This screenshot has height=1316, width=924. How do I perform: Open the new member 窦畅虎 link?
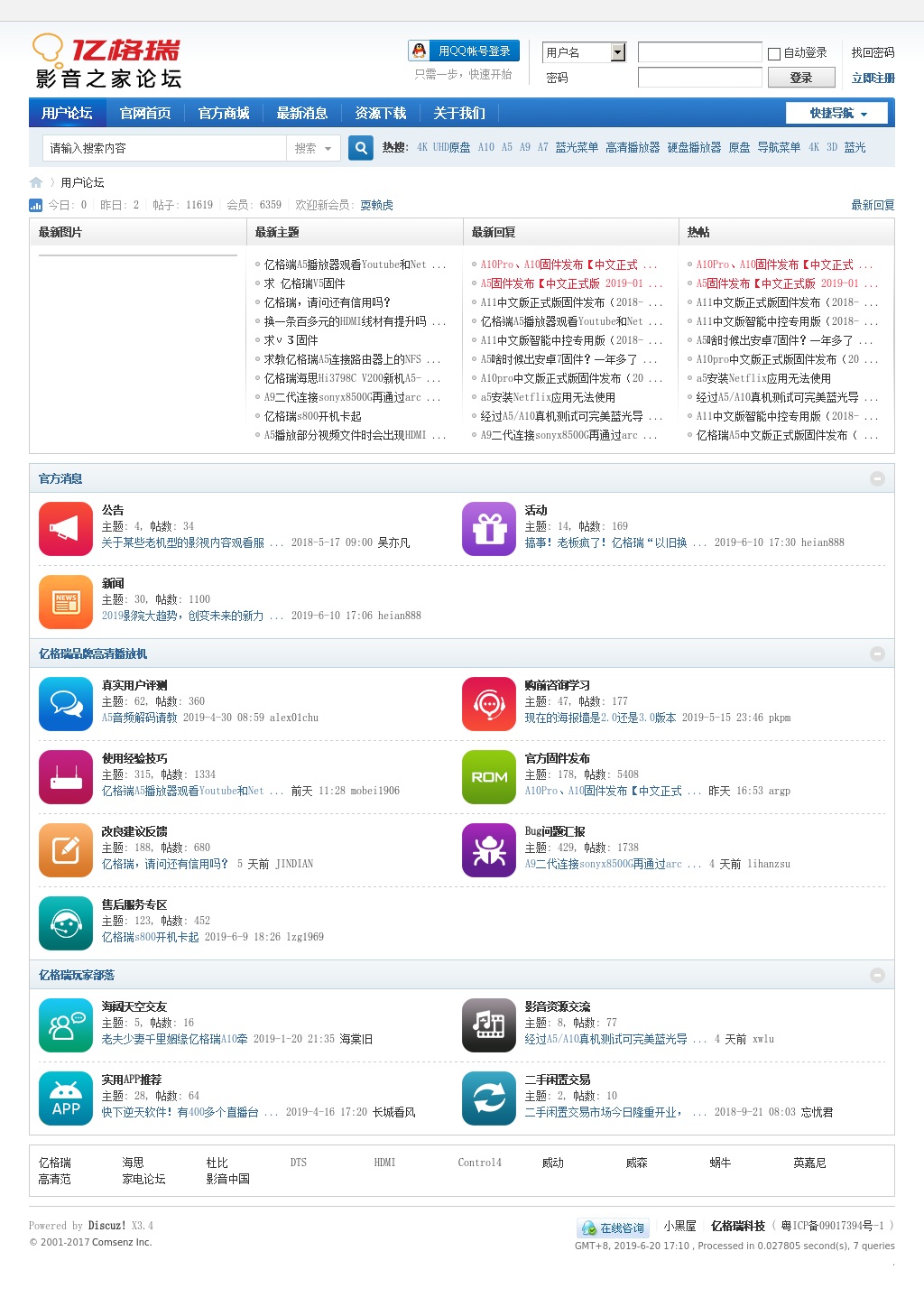(376, 205)
